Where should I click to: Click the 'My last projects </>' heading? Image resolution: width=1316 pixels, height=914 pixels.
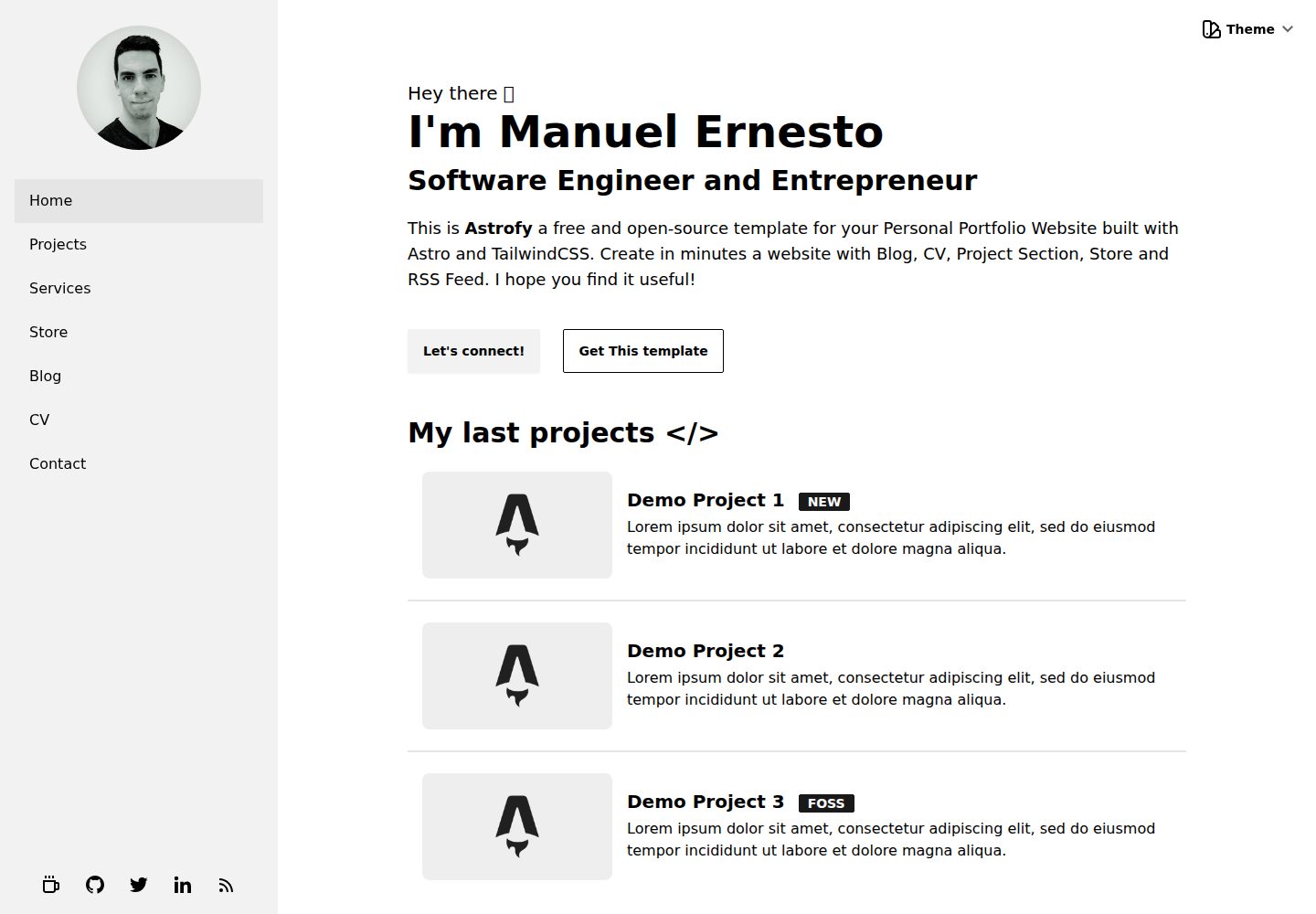563,432
